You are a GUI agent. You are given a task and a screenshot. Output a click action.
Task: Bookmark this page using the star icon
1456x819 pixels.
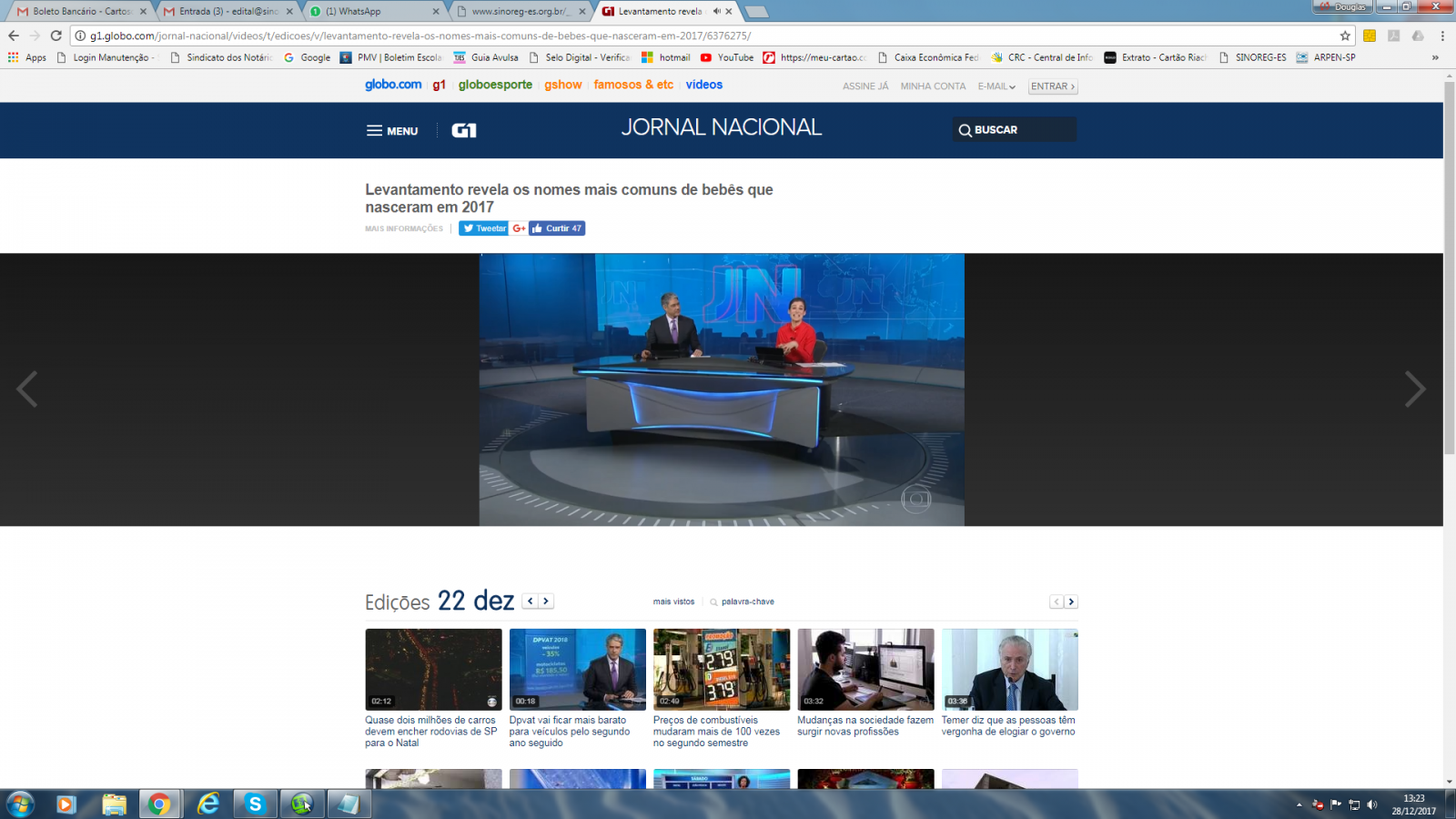[1345, 35]
